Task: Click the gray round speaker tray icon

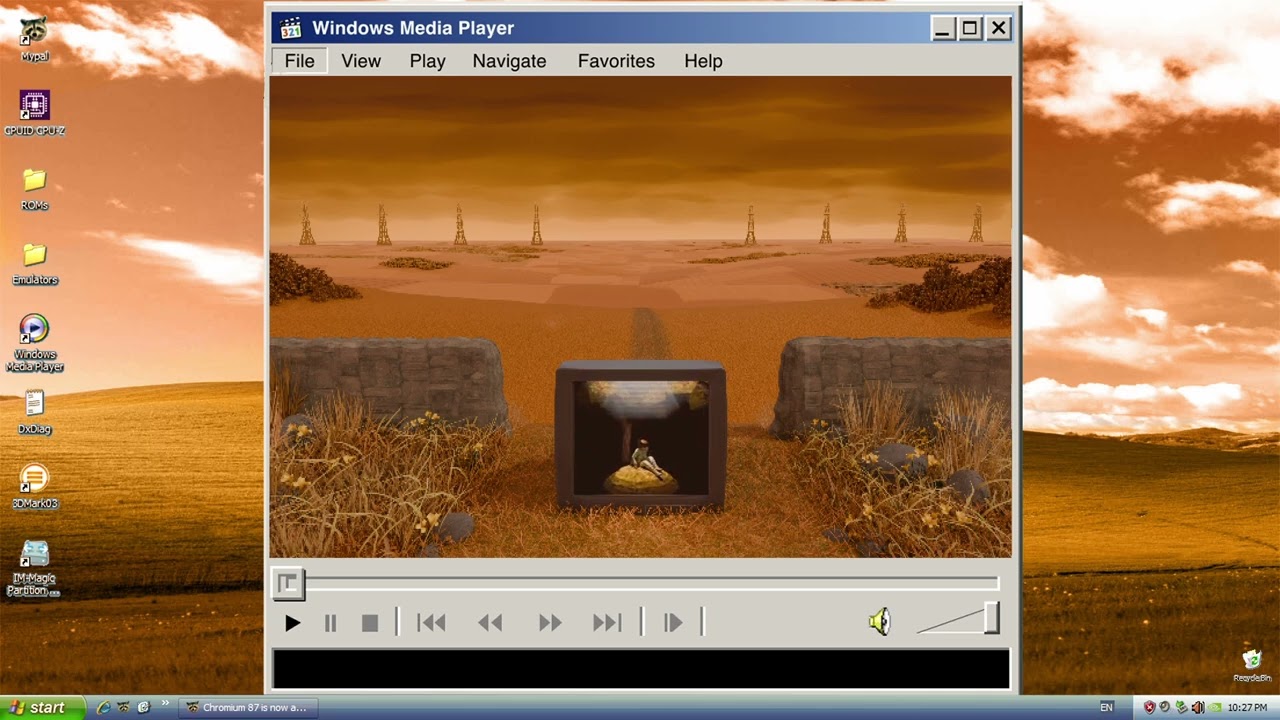Action: click(1165, 707)
